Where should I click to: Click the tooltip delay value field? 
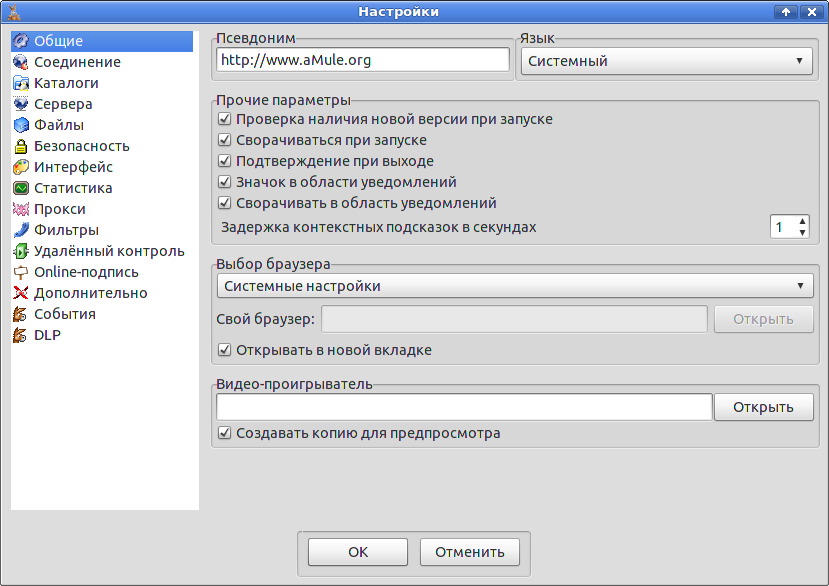(x=784, y=227)
